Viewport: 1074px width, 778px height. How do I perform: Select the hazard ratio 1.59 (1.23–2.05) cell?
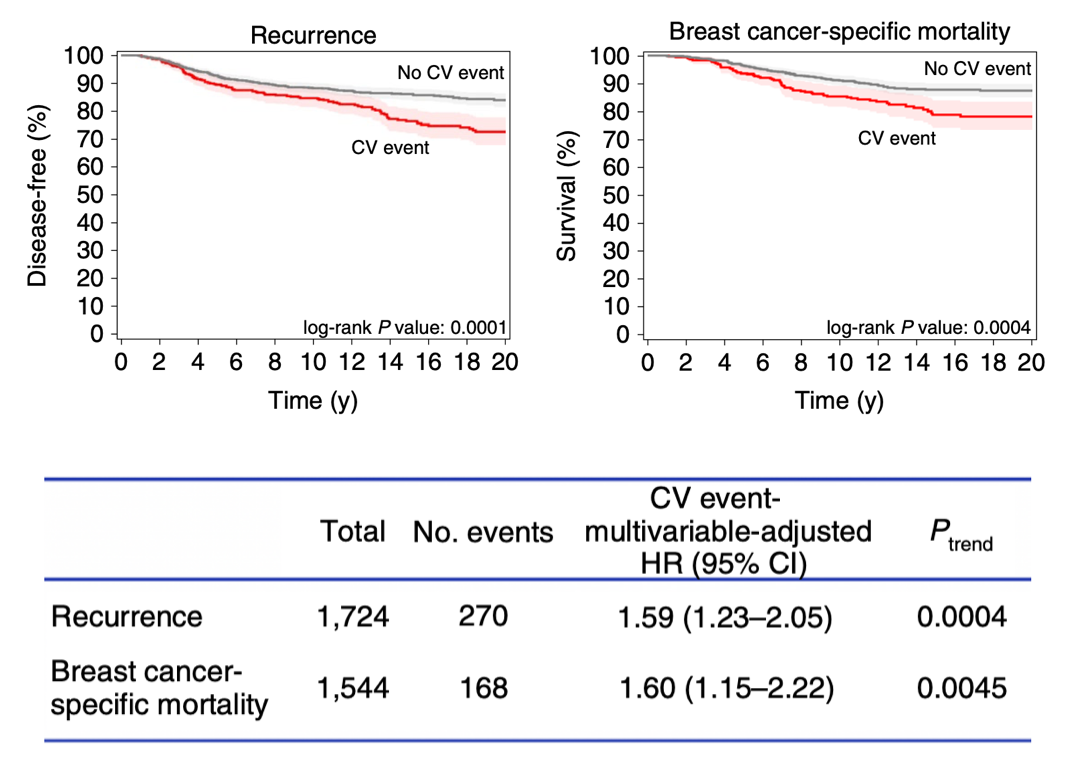(727, 617)
